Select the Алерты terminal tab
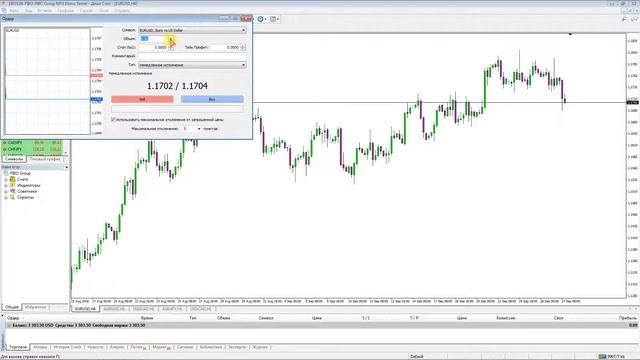Screen dimensions: 640x360 [117, 347]
